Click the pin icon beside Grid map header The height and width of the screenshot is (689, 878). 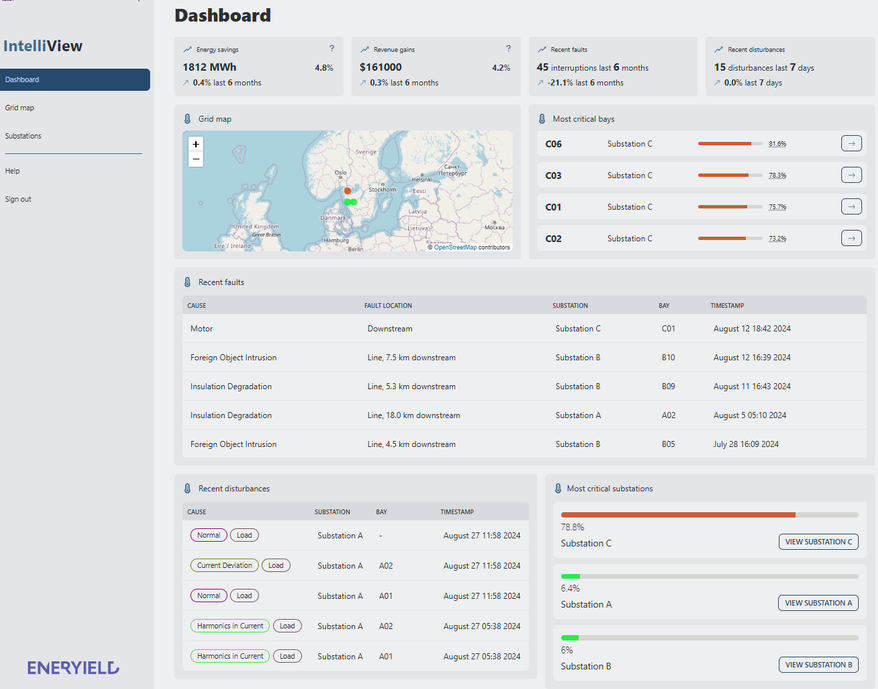click(187, 118)
